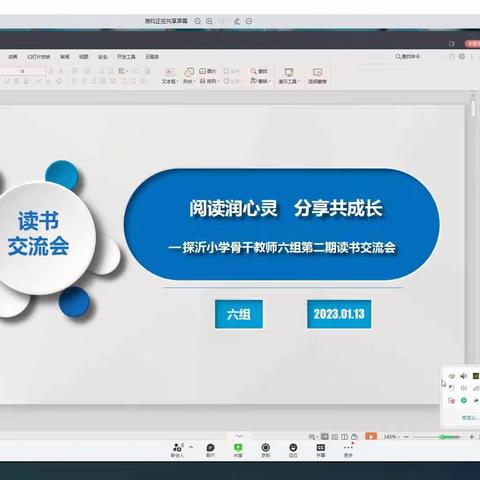Toggle CC captions (字幕)
480x480 pixels.
click(x=321, y=450)
